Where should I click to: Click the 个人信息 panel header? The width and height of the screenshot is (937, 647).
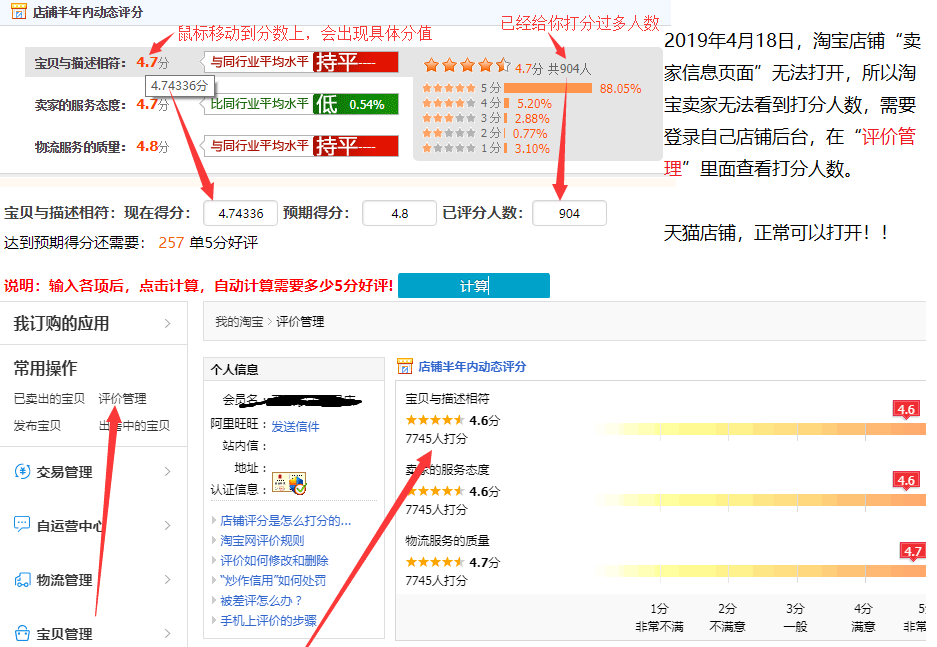(294, 369)
